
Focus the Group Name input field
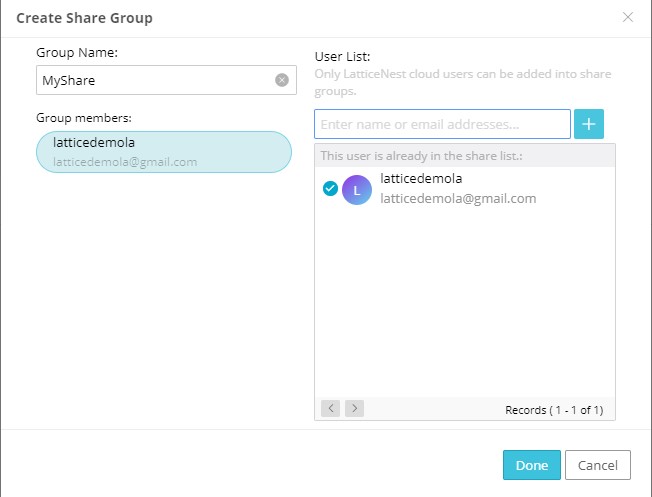point(166,80)
